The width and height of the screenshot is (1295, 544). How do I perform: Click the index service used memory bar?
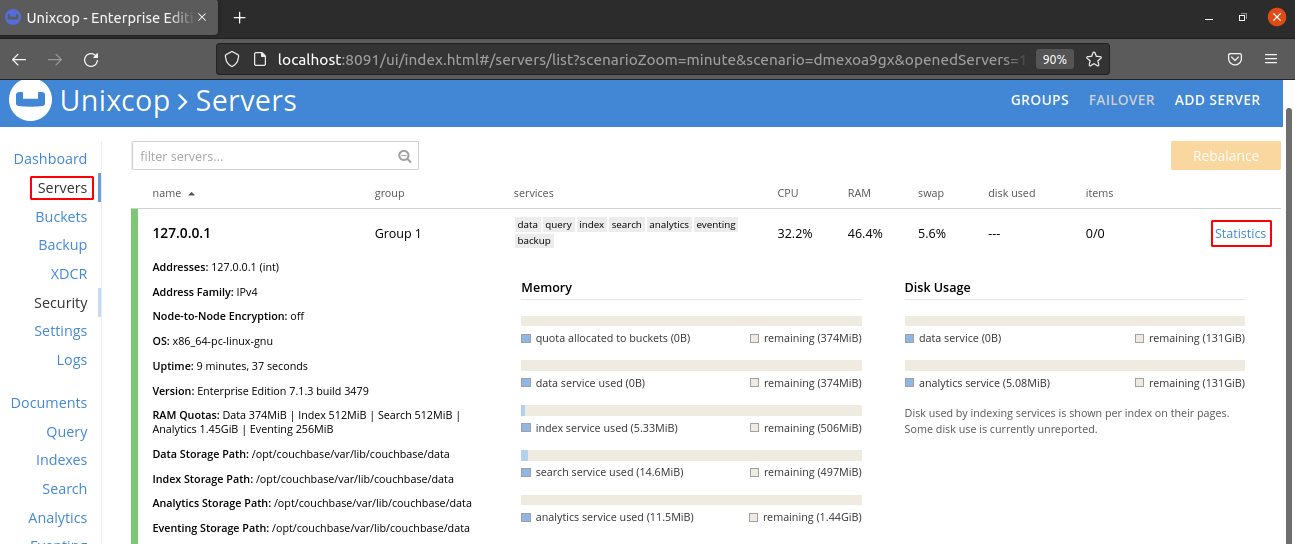pos(691,411)
